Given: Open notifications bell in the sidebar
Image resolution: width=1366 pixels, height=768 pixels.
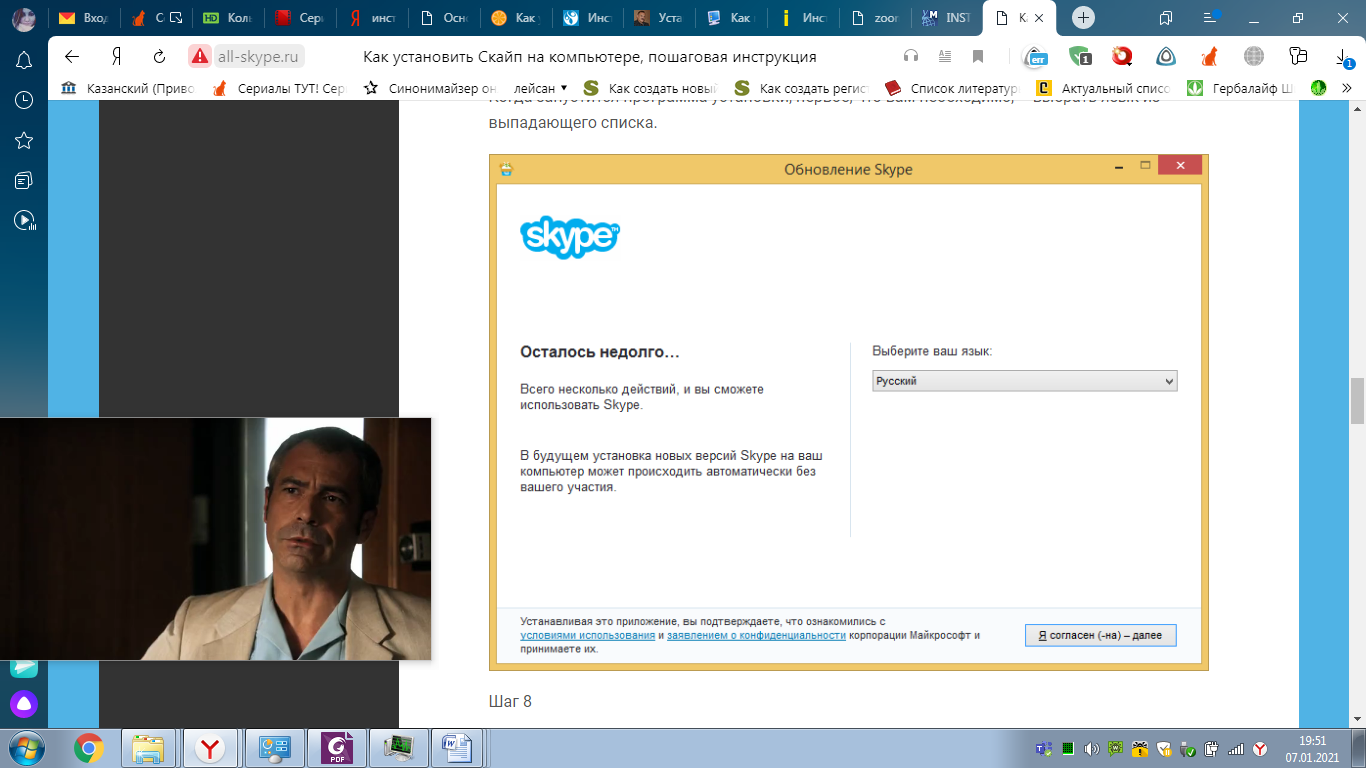Looking at the screenshot, I should point(24,60).
